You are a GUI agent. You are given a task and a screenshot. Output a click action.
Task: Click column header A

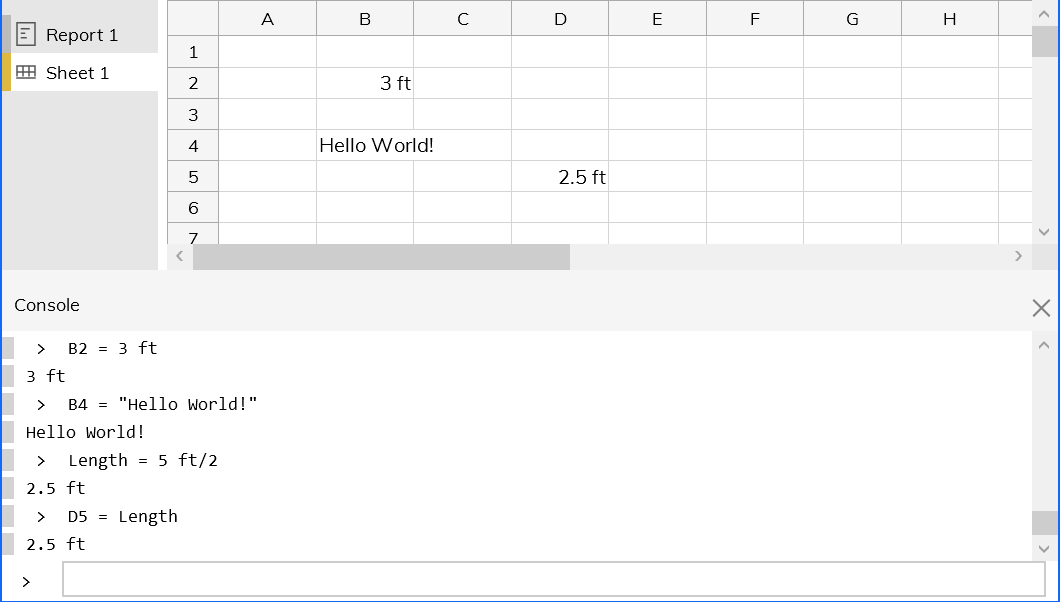(267, 19)
